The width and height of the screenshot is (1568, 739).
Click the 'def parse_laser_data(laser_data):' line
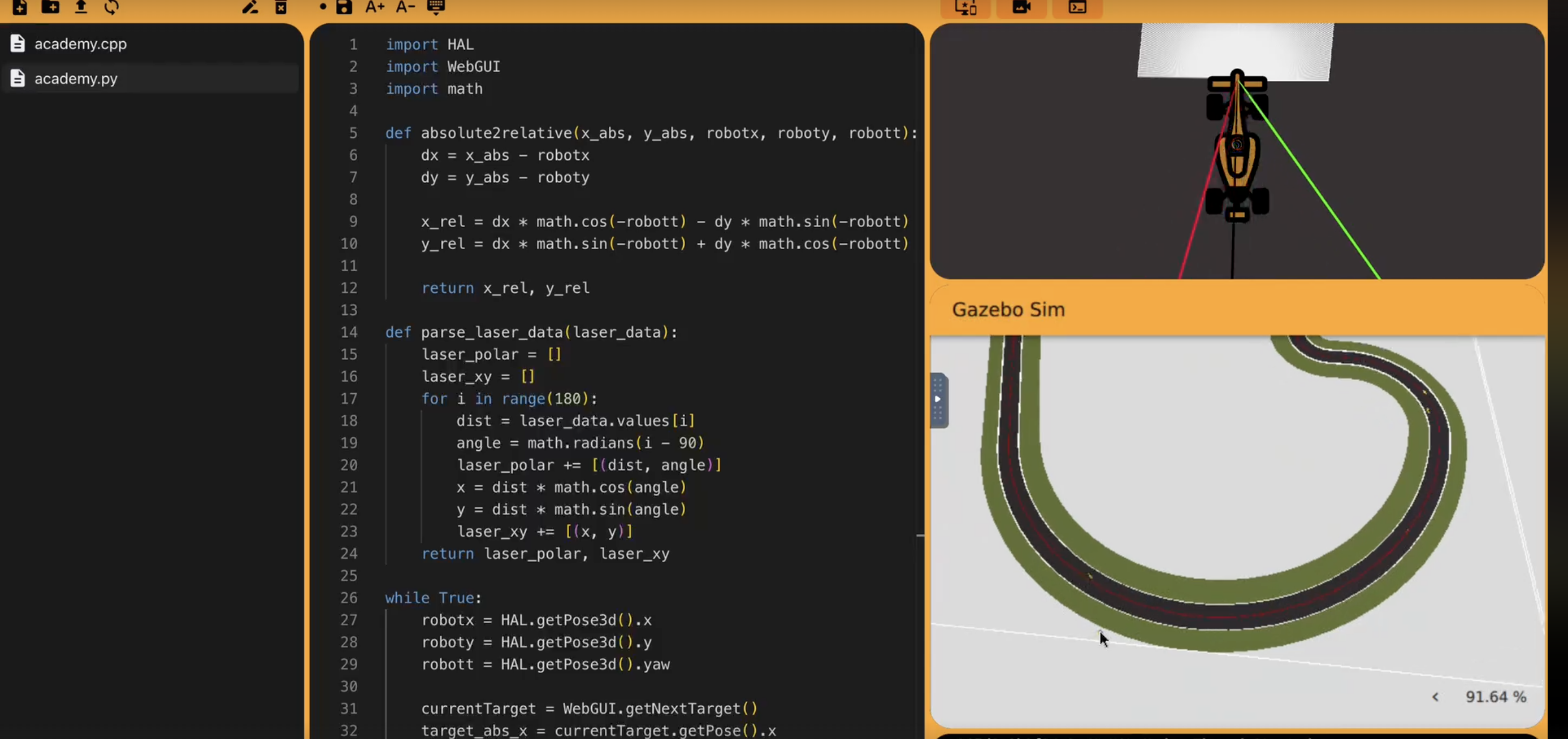click(531, 332)
